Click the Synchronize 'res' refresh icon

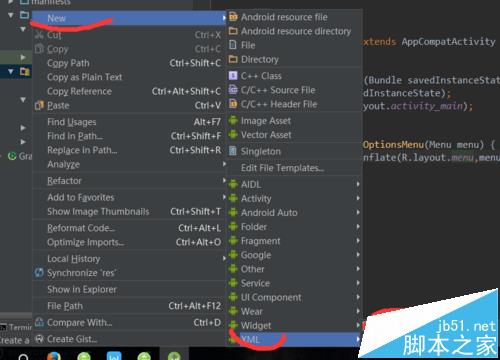pyautogui.click(x=39, y=273)
